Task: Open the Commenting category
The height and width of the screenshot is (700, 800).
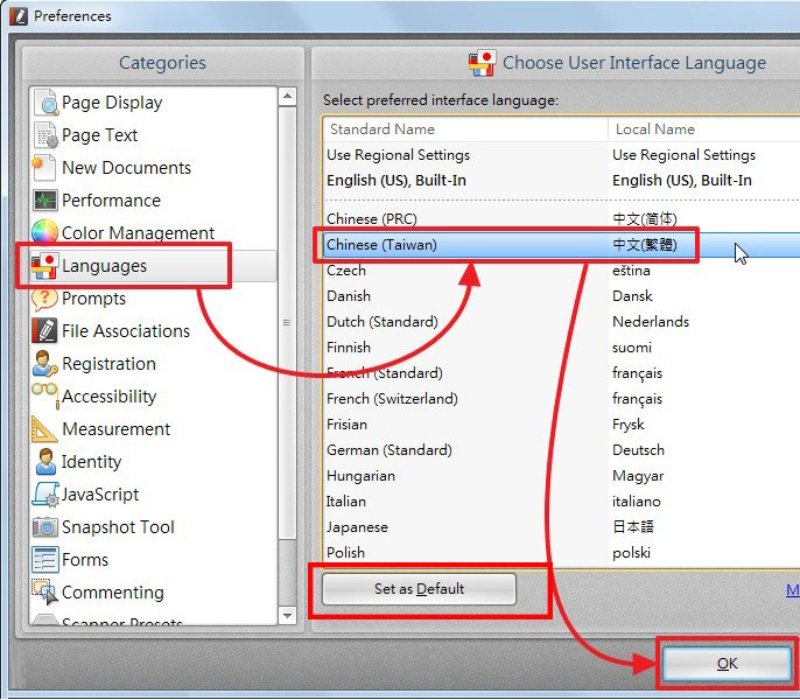Action: click(x=112, y=592)
